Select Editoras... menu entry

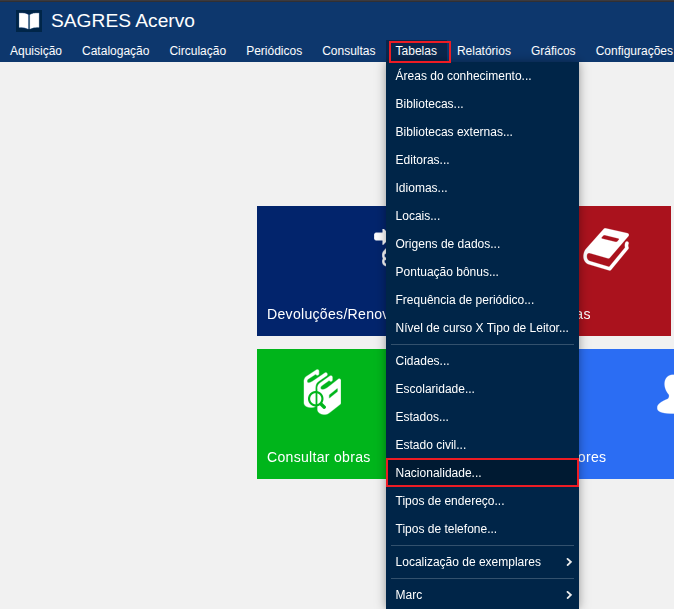coord(482,159)
